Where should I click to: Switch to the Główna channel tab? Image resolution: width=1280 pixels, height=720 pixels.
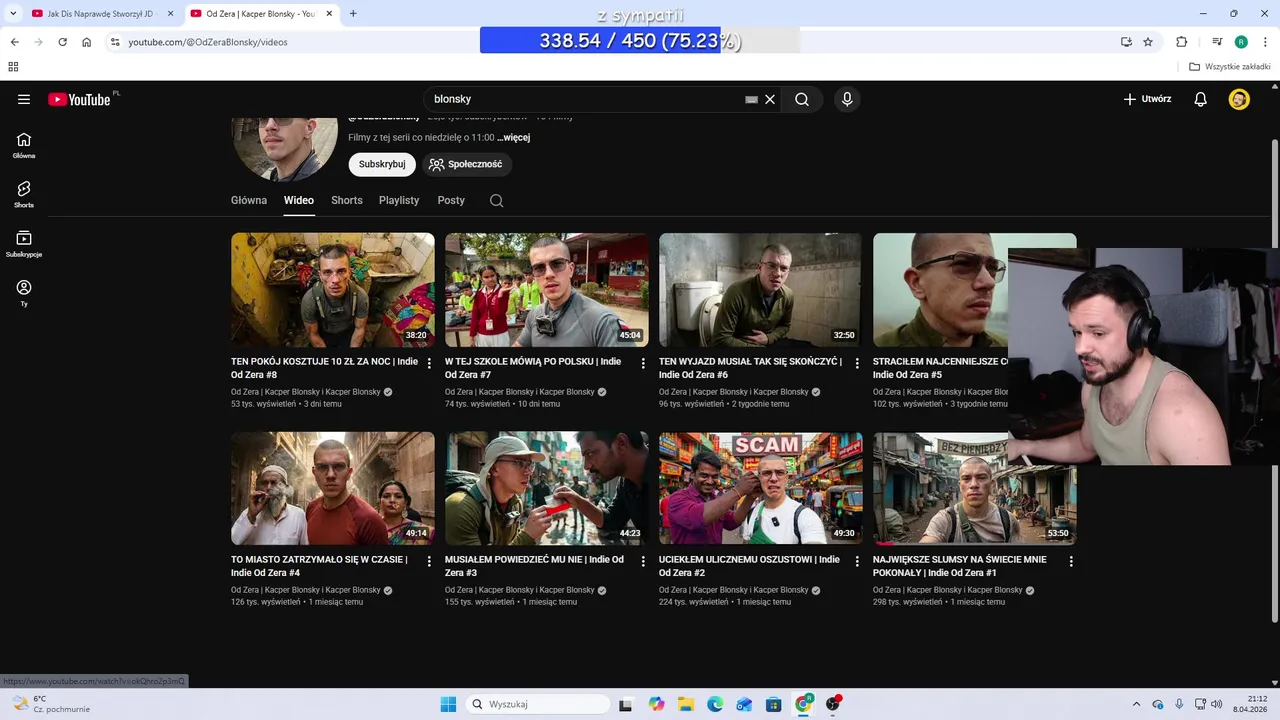pos(249,200)
